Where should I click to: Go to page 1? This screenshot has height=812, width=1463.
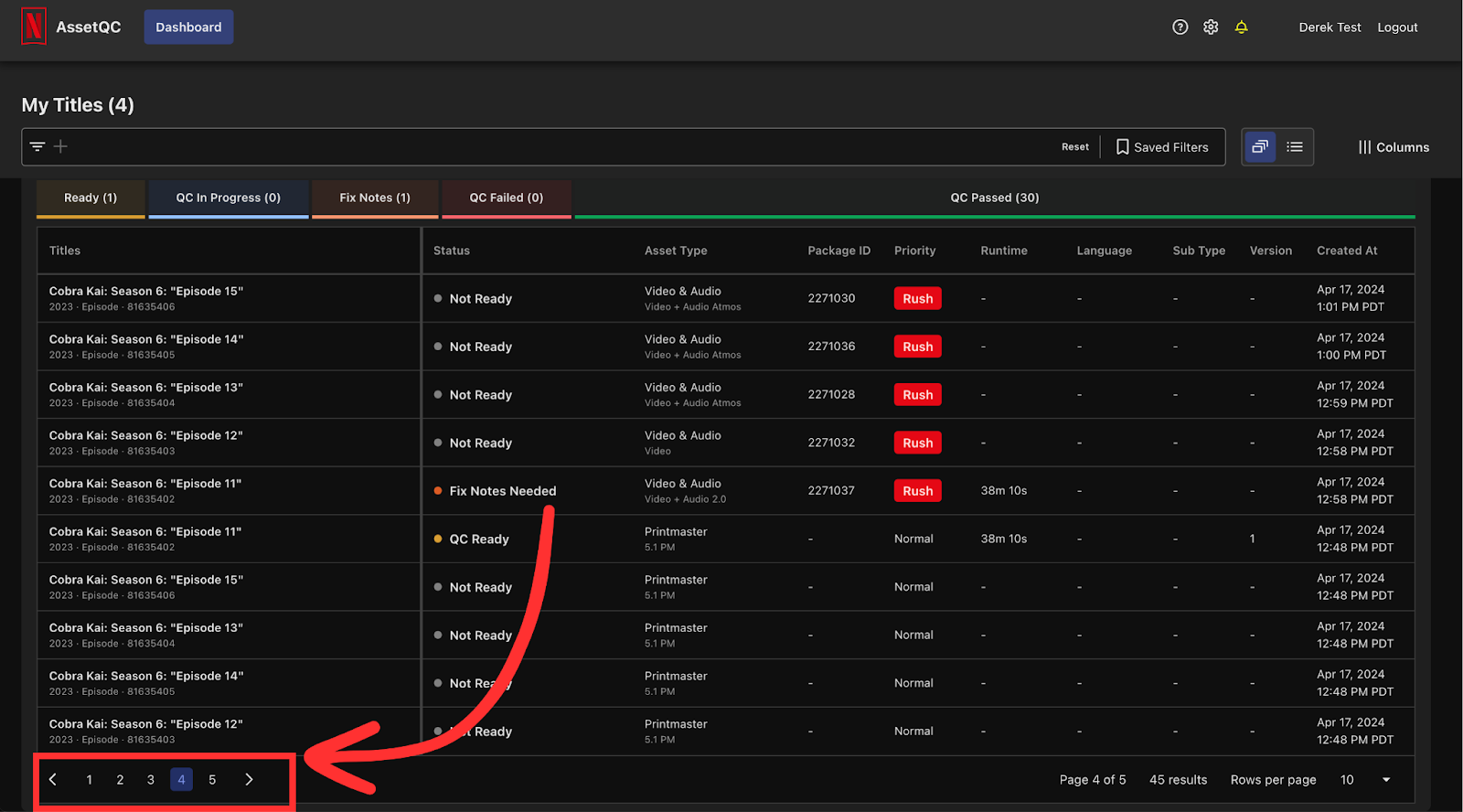(x=89, y=780)
